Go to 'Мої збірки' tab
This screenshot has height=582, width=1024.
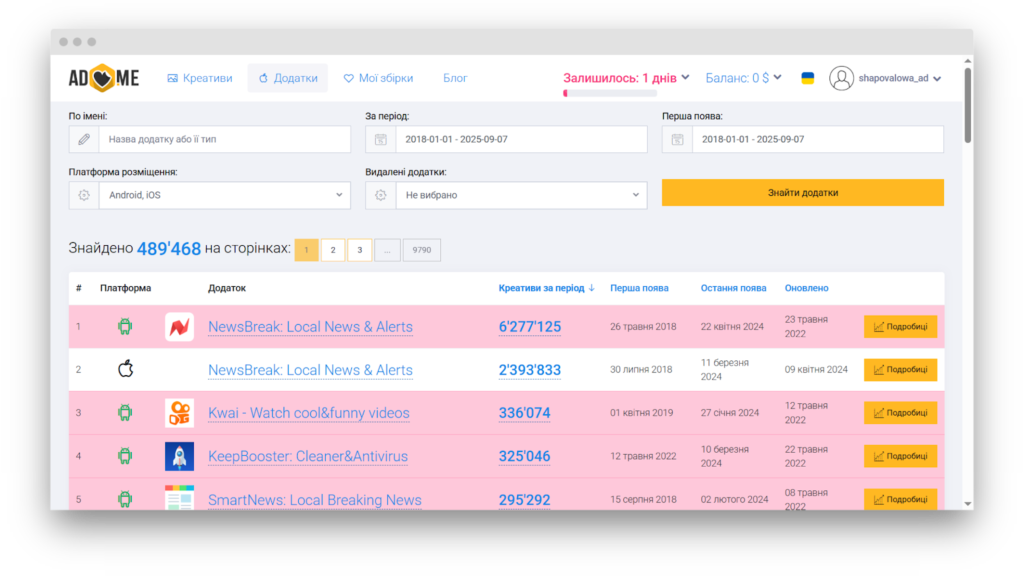[x=378, y=78]
